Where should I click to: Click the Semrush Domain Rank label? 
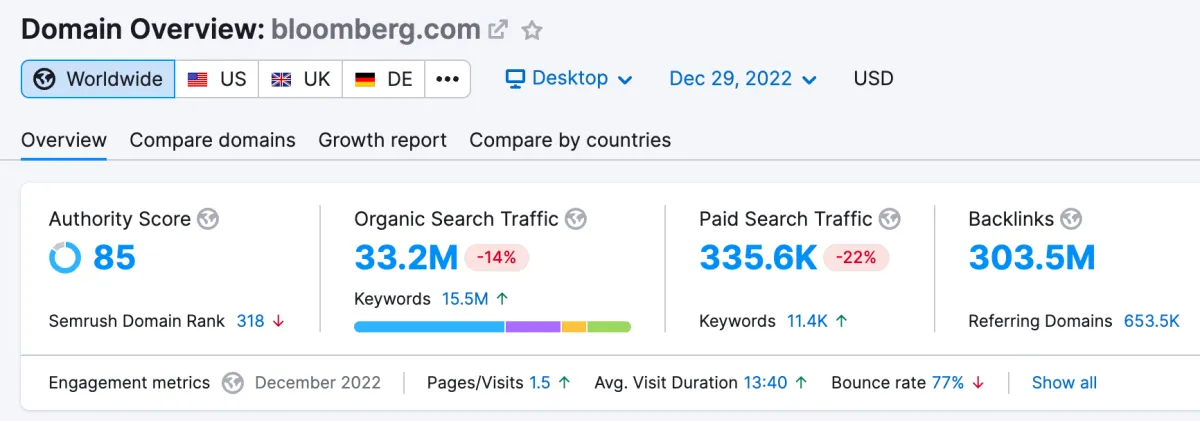click(x=138, y=321)
